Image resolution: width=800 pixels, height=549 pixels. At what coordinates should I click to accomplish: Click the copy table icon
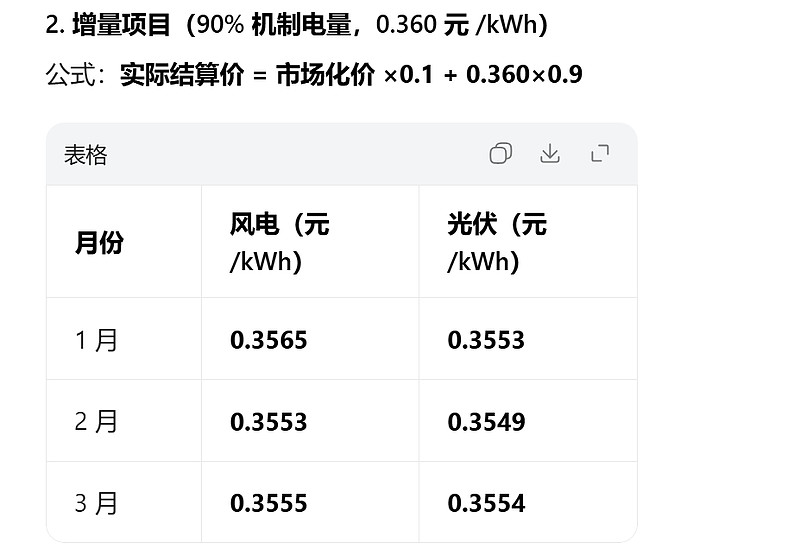pyautogui.click(x=501, y=154)
